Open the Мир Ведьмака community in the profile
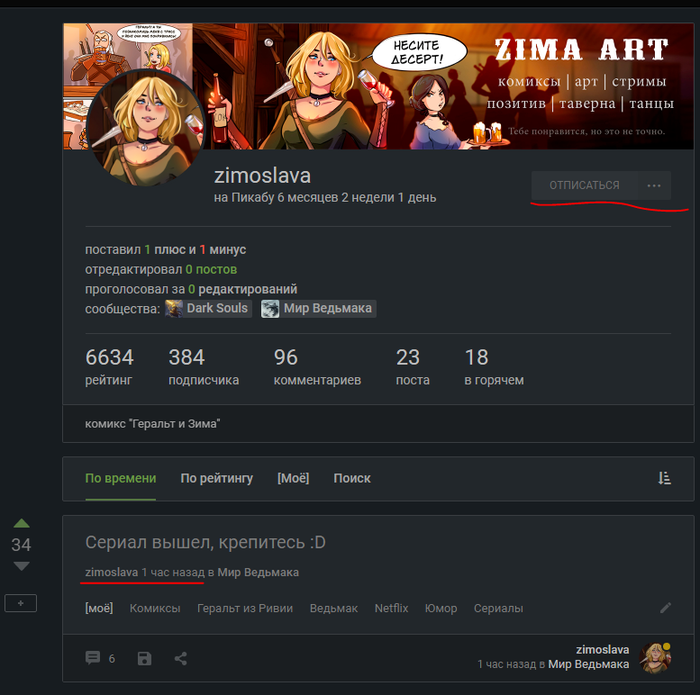The height and width of the screenshot is (695, 700). 318,308
